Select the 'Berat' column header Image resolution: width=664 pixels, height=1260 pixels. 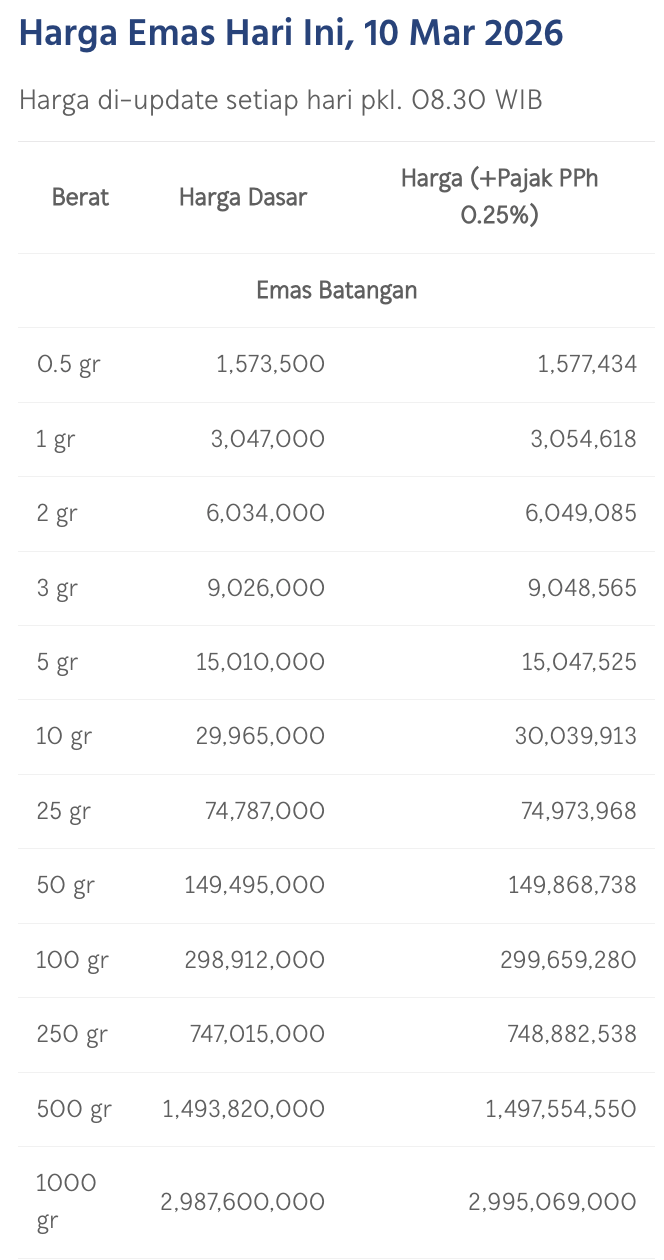tap(80, 197)
